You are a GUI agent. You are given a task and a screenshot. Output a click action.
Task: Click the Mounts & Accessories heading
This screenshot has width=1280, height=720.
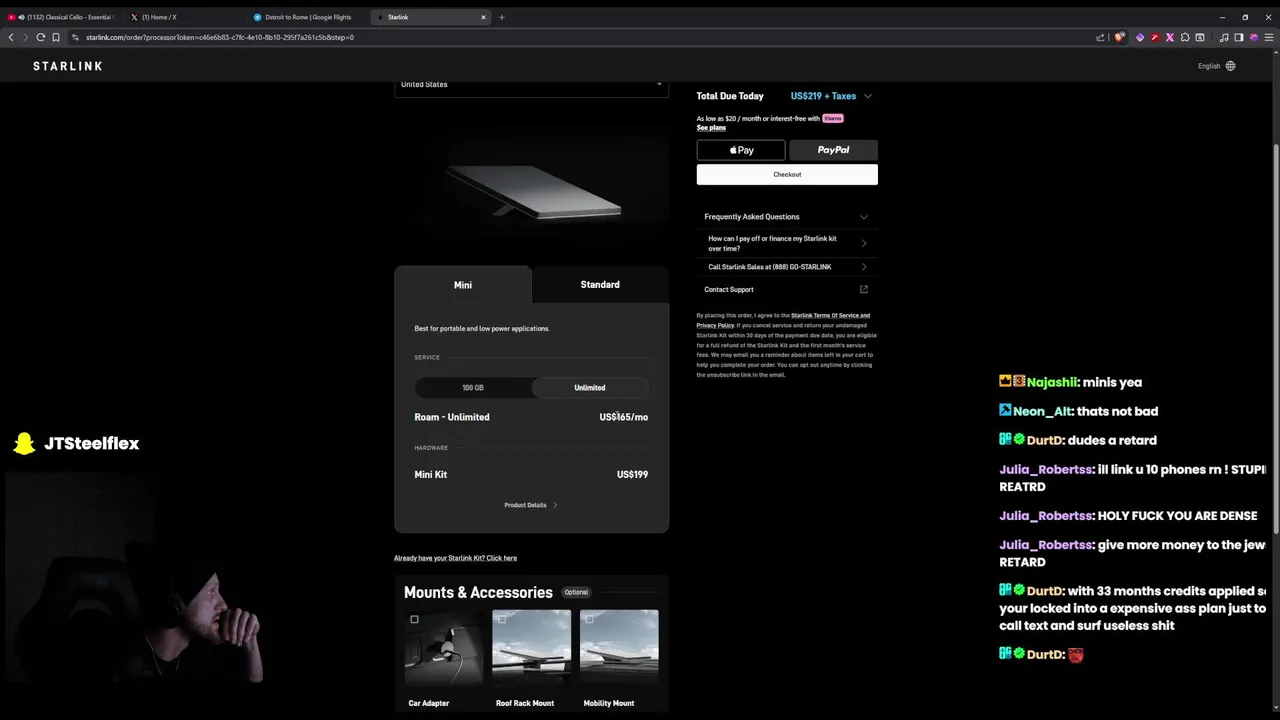click(478, 592)
